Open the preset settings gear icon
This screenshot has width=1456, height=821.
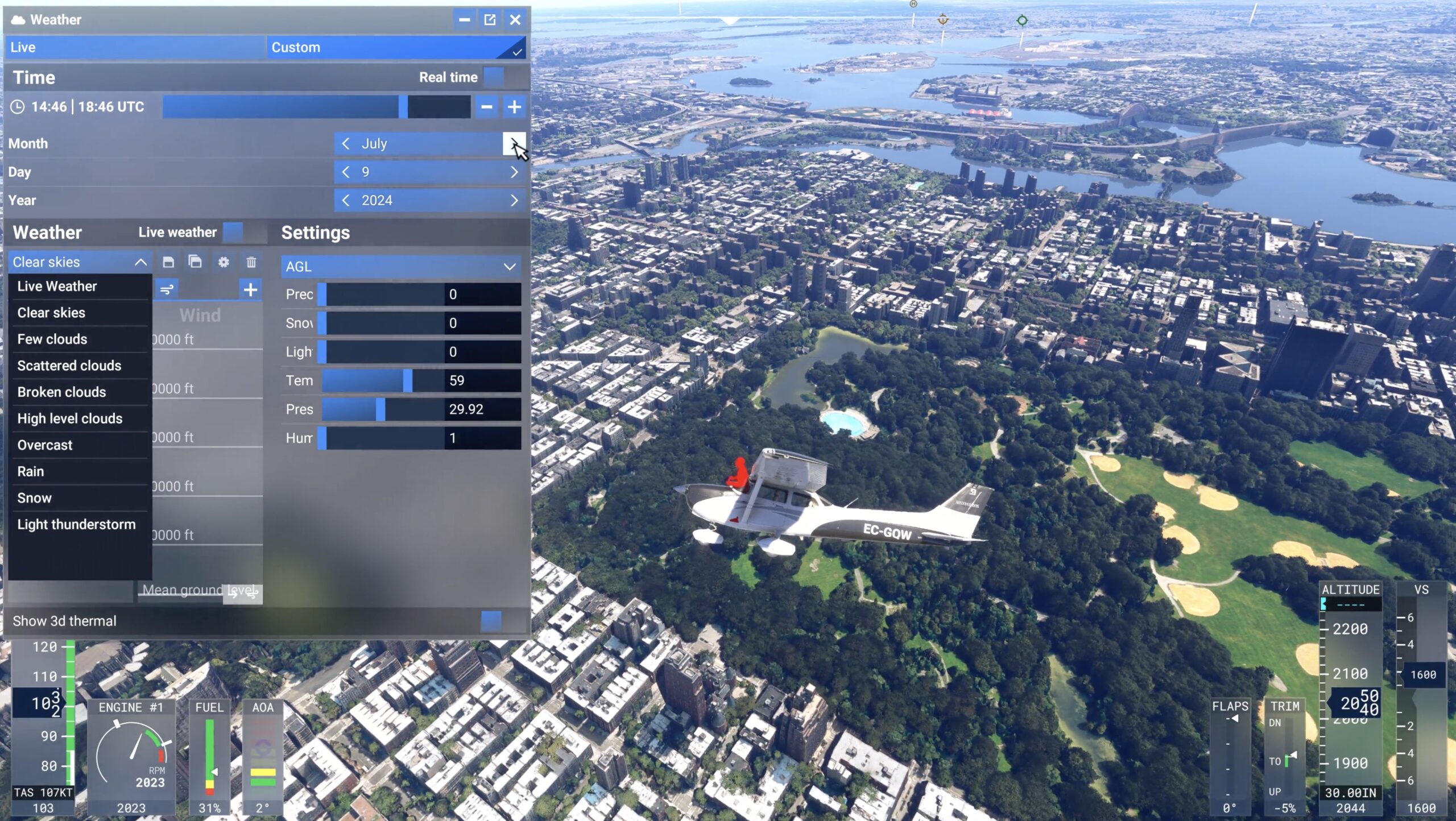click(224, 262)
